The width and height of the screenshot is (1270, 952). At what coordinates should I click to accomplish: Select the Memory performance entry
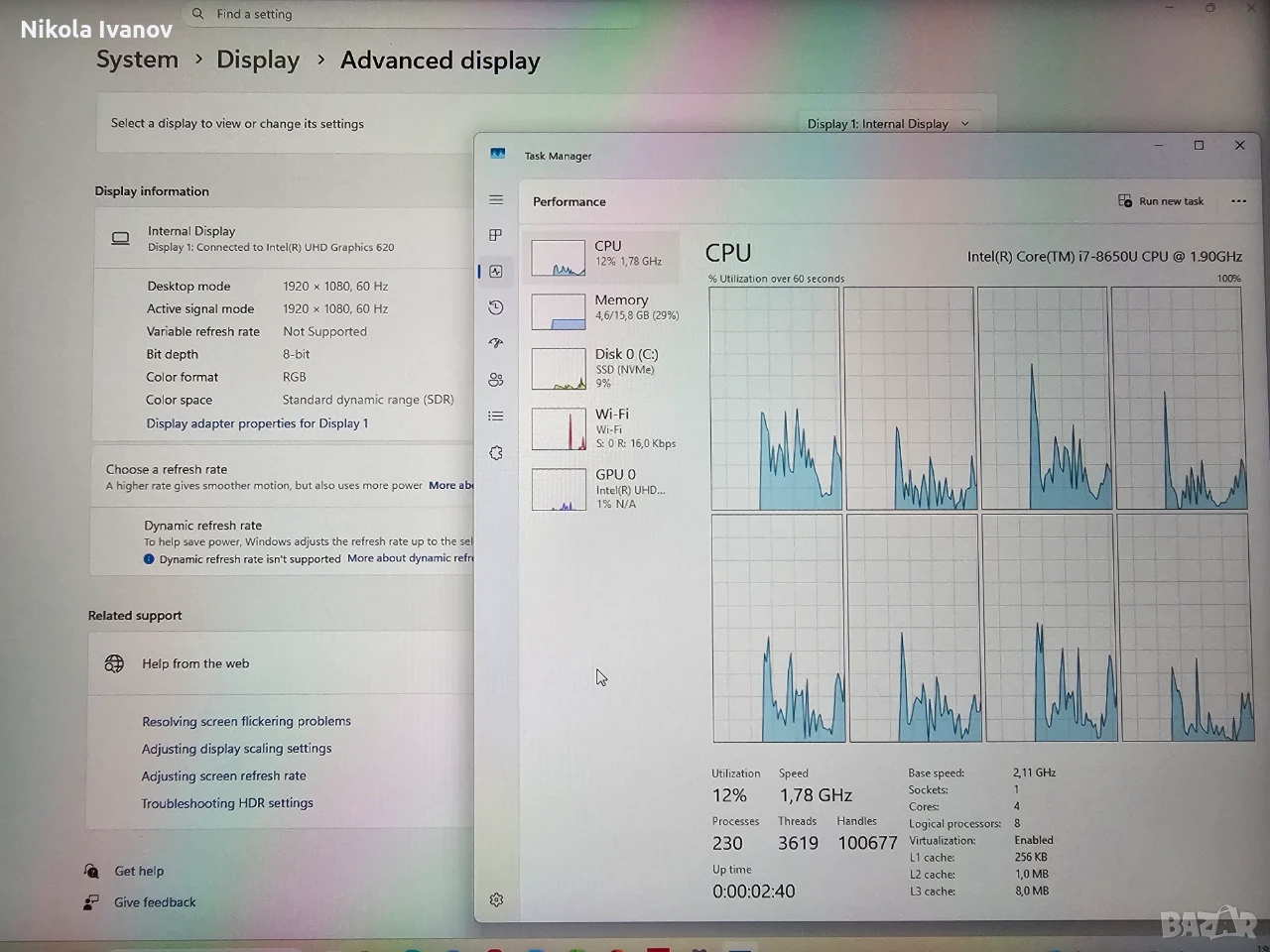[x=603, y=310]
